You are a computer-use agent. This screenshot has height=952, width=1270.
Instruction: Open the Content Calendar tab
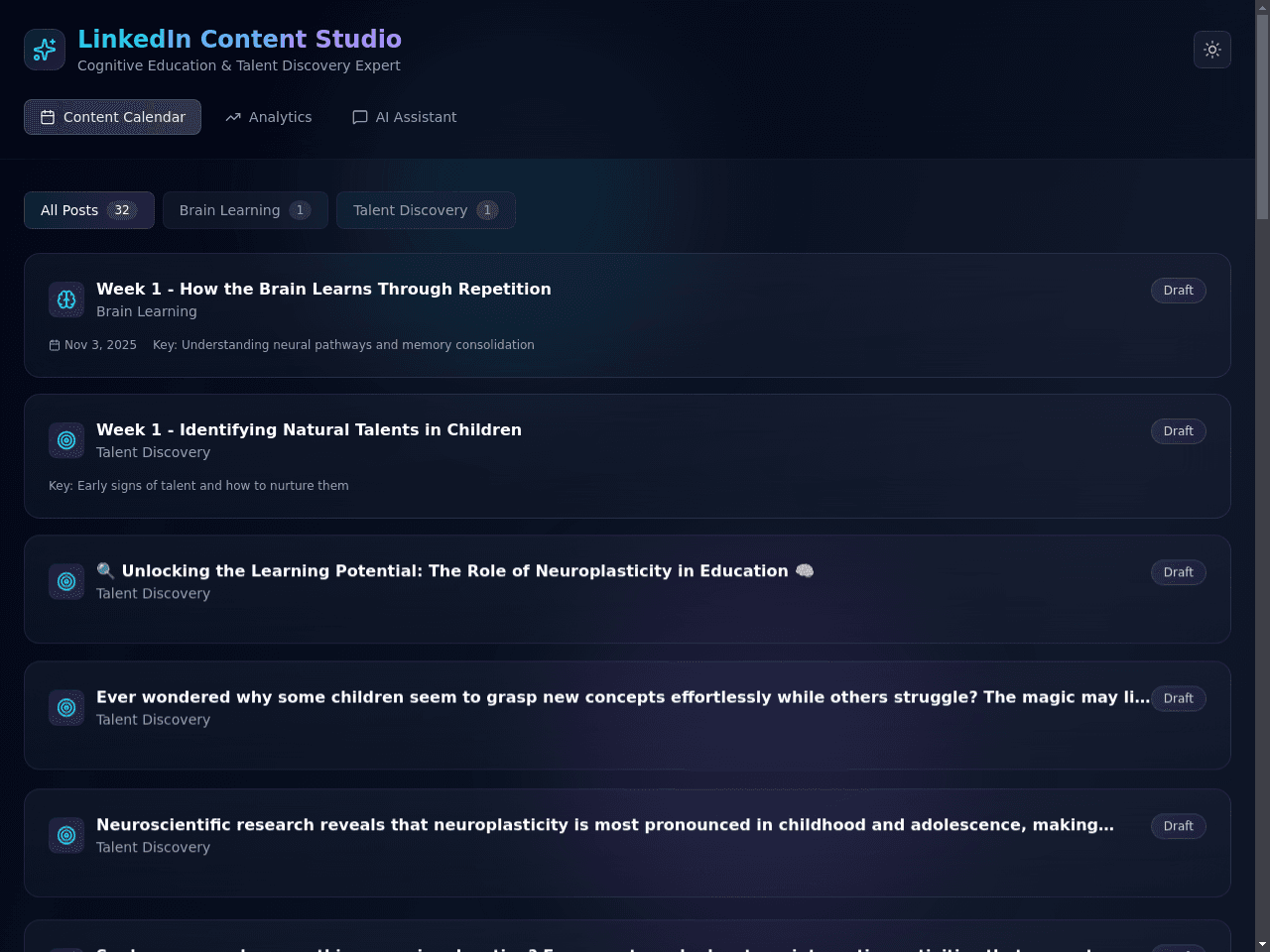pyautogui.click(x=112, y=117)
